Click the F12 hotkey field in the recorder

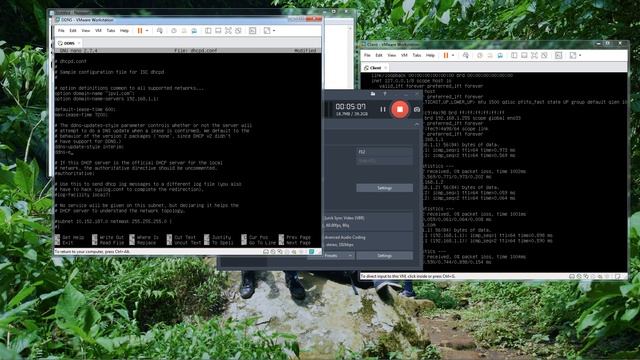point(384,152)
